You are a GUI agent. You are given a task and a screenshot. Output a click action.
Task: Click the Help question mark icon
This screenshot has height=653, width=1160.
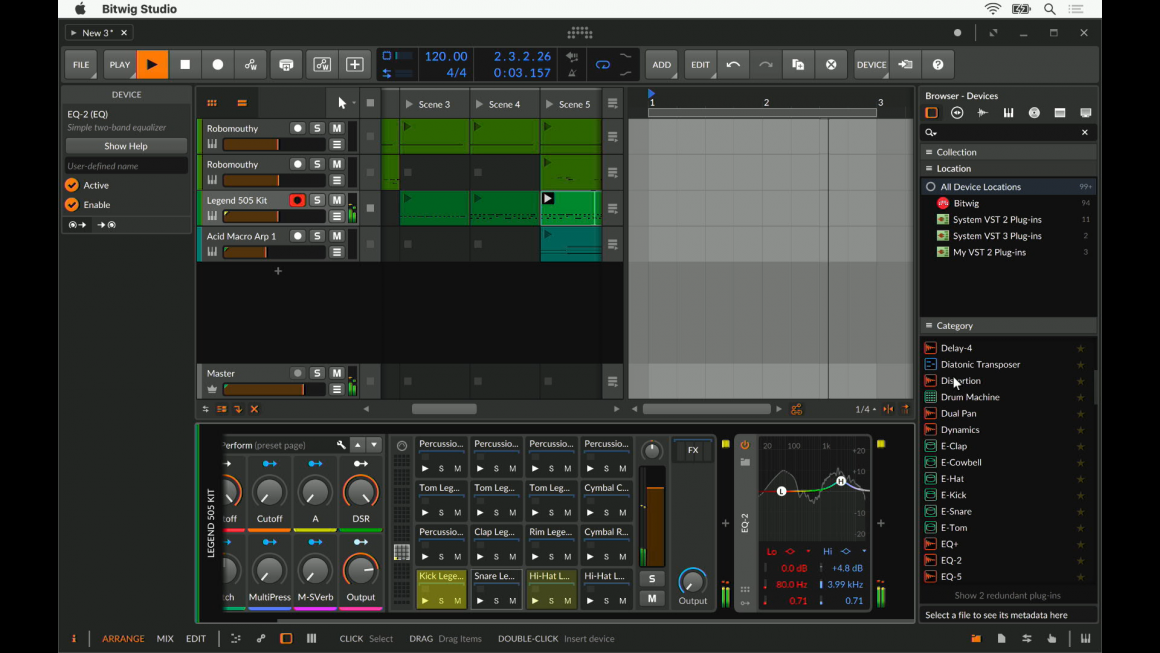pos(938,65)
